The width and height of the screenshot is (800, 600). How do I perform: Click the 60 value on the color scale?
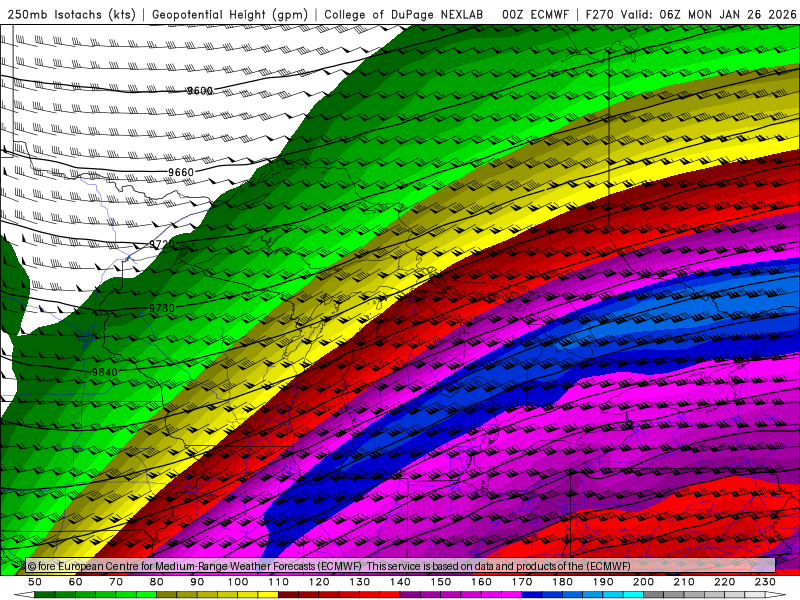[x=76, y=582]
